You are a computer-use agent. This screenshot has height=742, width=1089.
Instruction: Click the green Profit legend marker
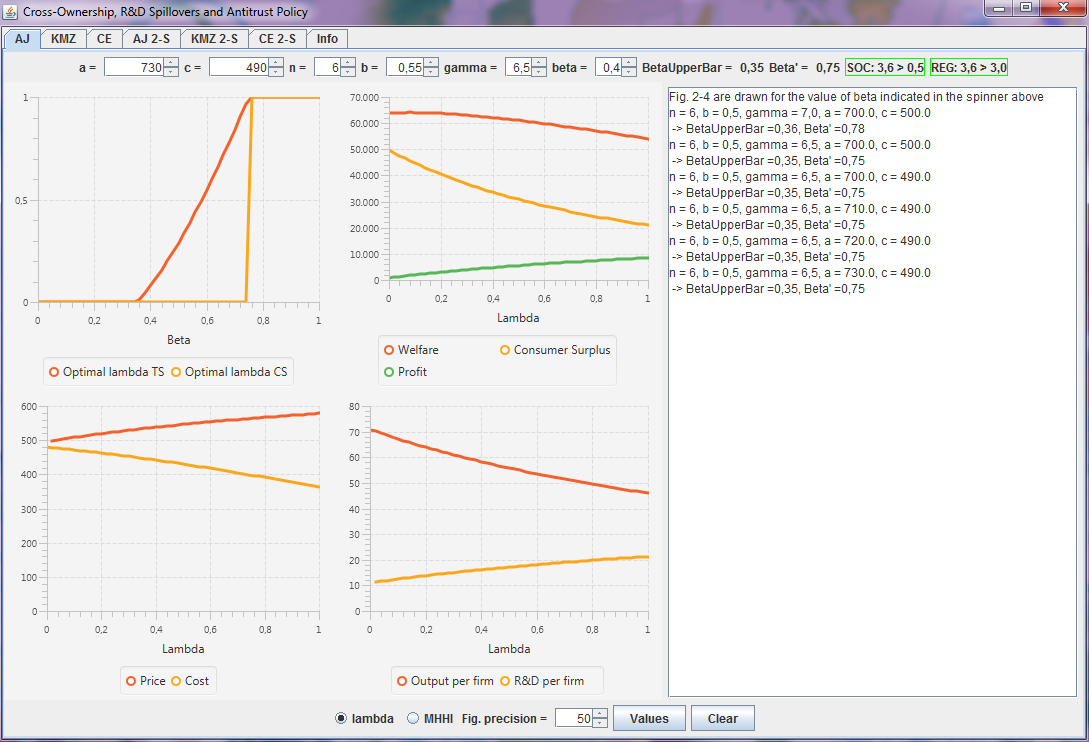tap(388, 371)
